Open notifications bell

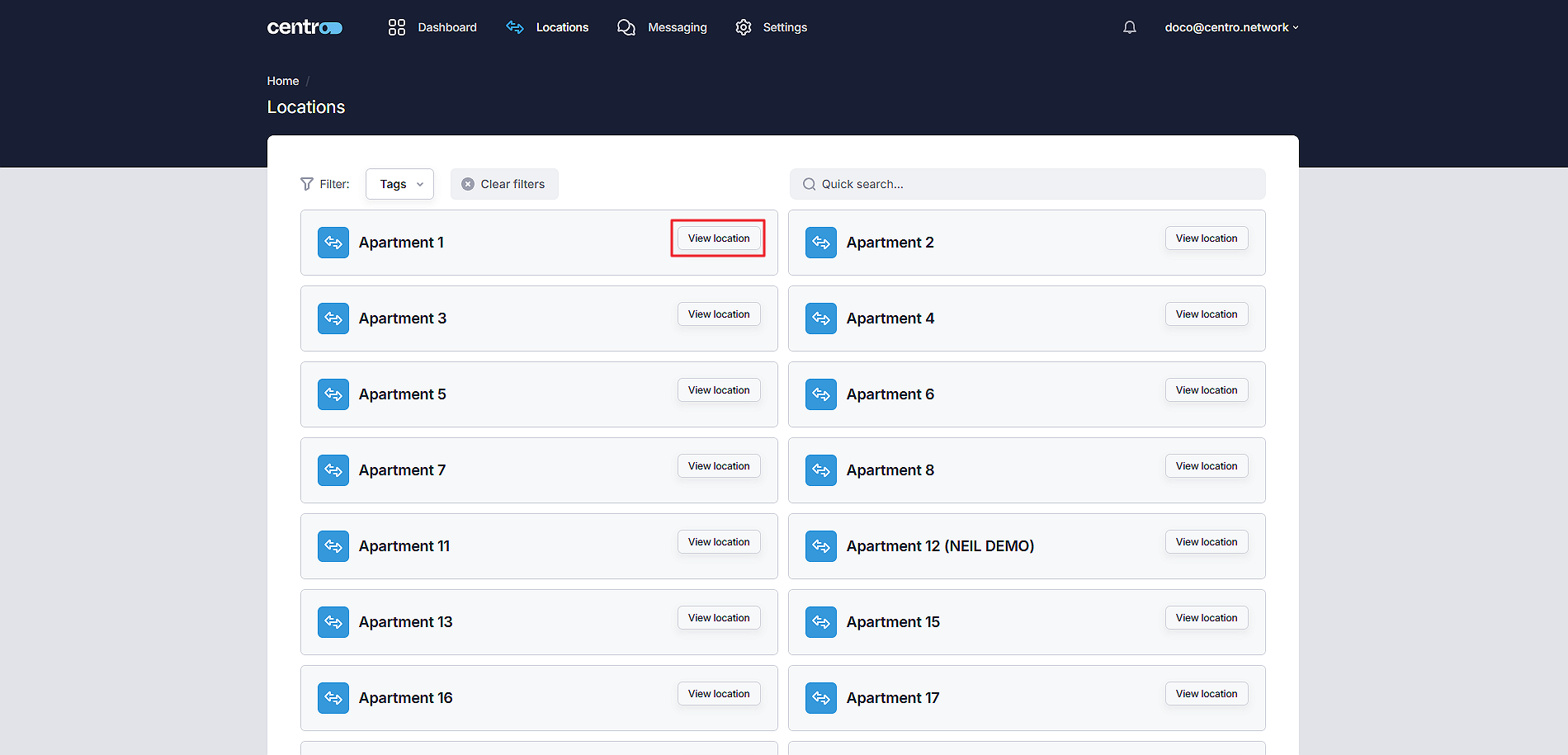[1130, 27]
